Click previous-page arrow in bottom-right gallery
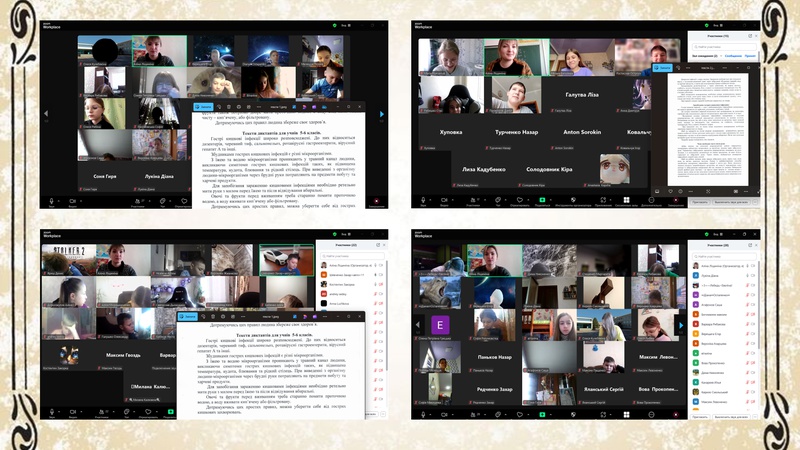 (x=417, y=324)
